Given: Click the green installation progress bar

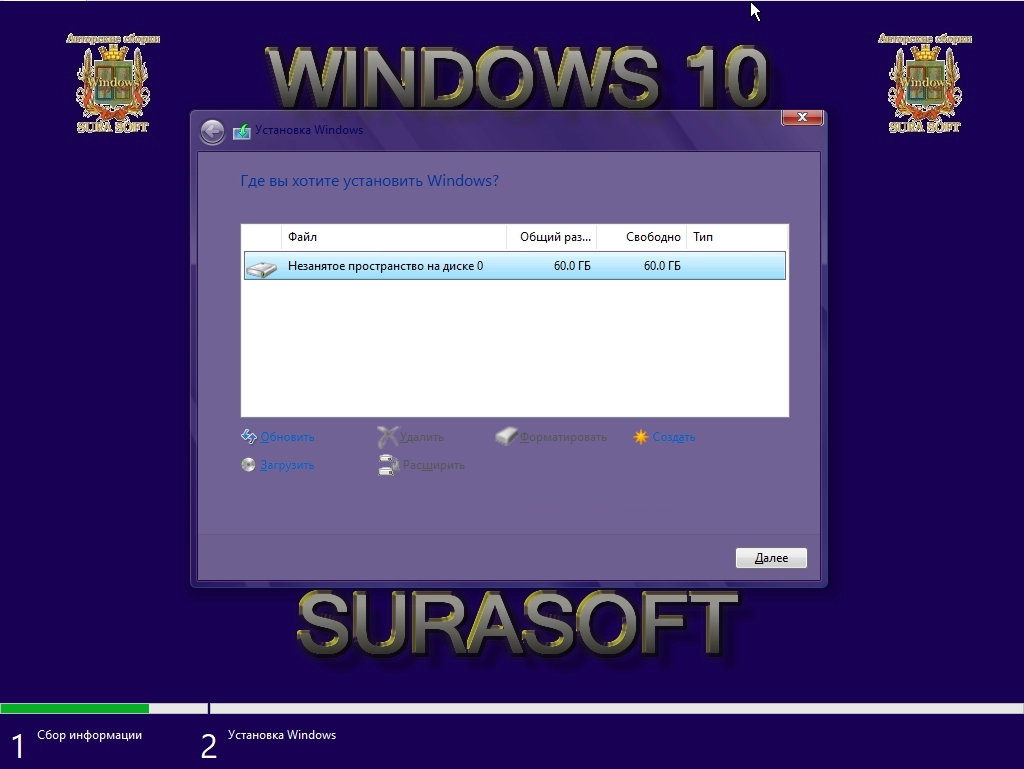Looking at the screenshot, I should click(x=74, y=708).
